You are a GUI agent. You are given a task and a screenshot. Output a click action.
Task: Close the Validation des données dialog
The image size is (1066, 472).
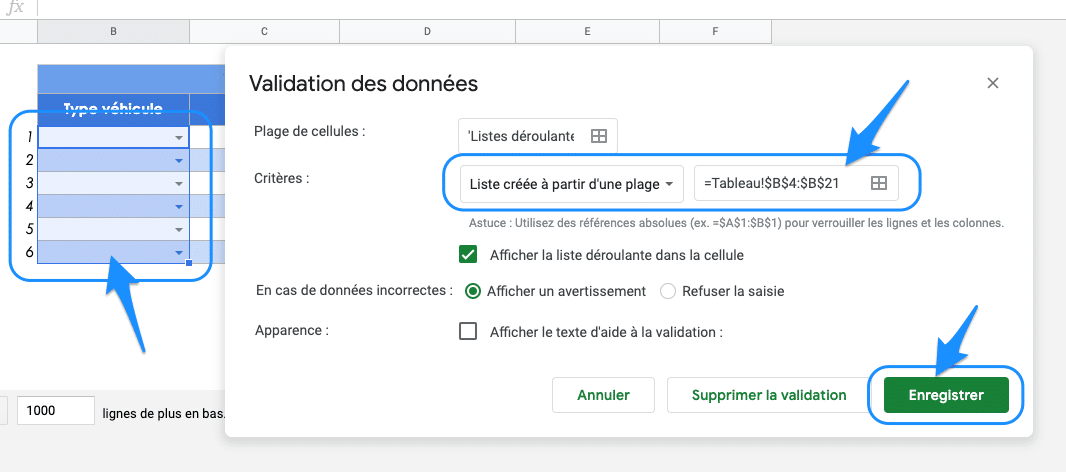point(992,84)
